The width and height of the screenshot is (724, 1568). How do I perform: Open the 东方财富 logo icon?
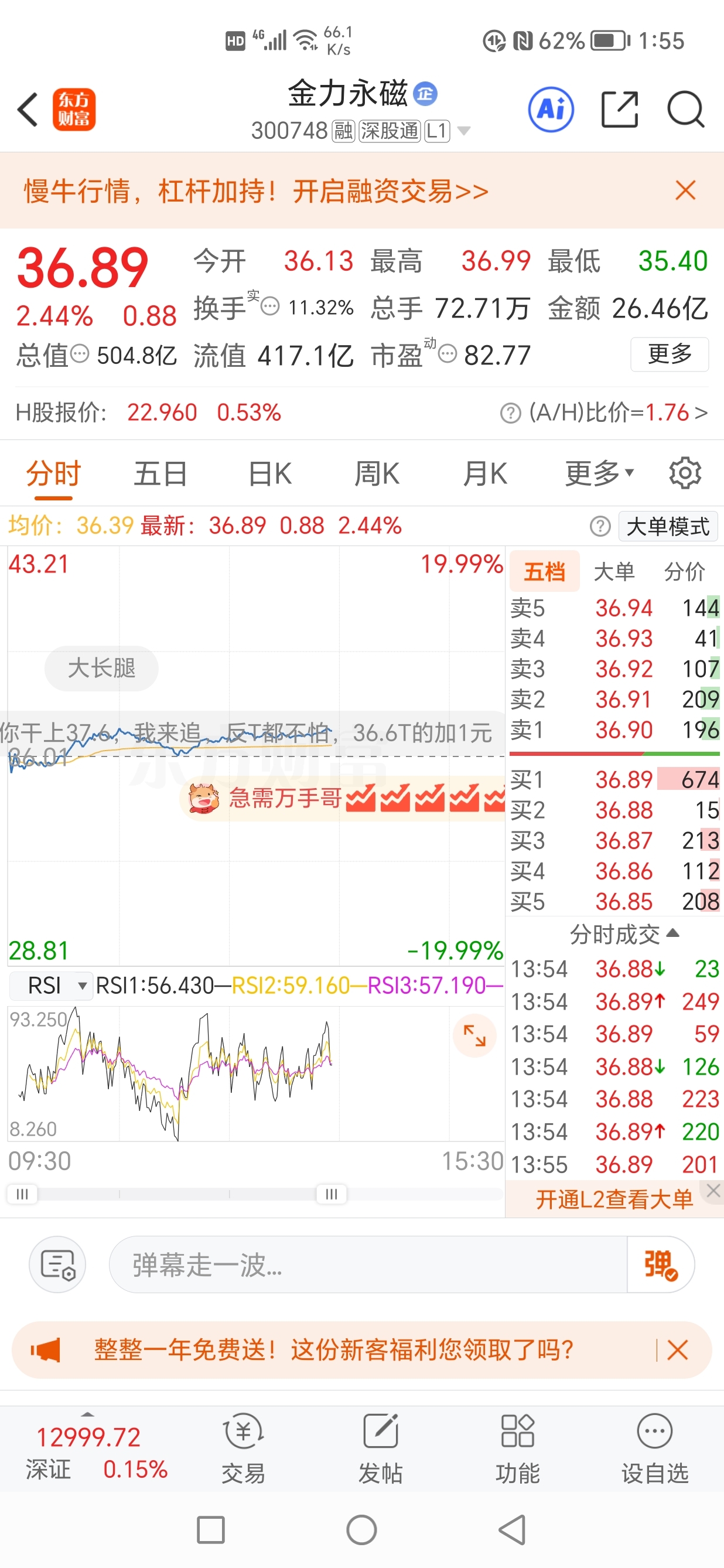[x=74, y=110]
